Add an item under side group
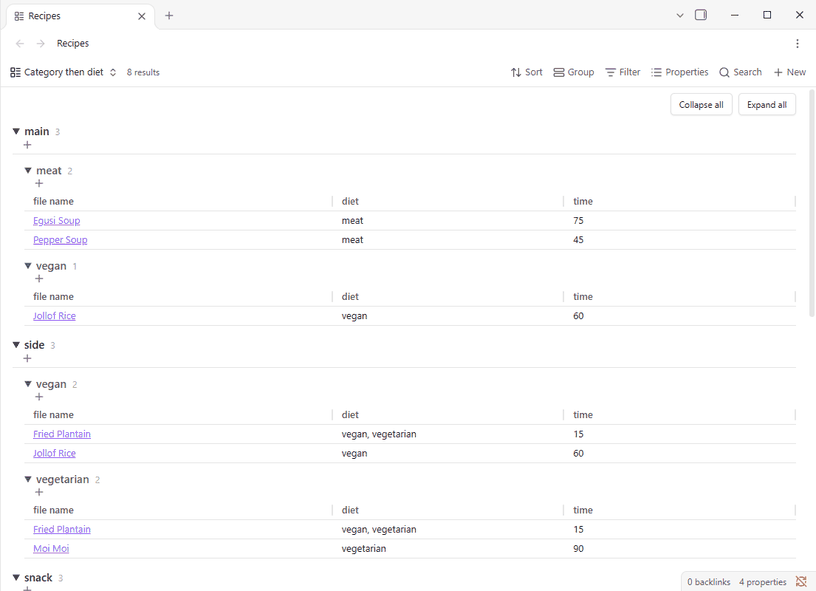 pyautogui.click(x=28, y=358)
